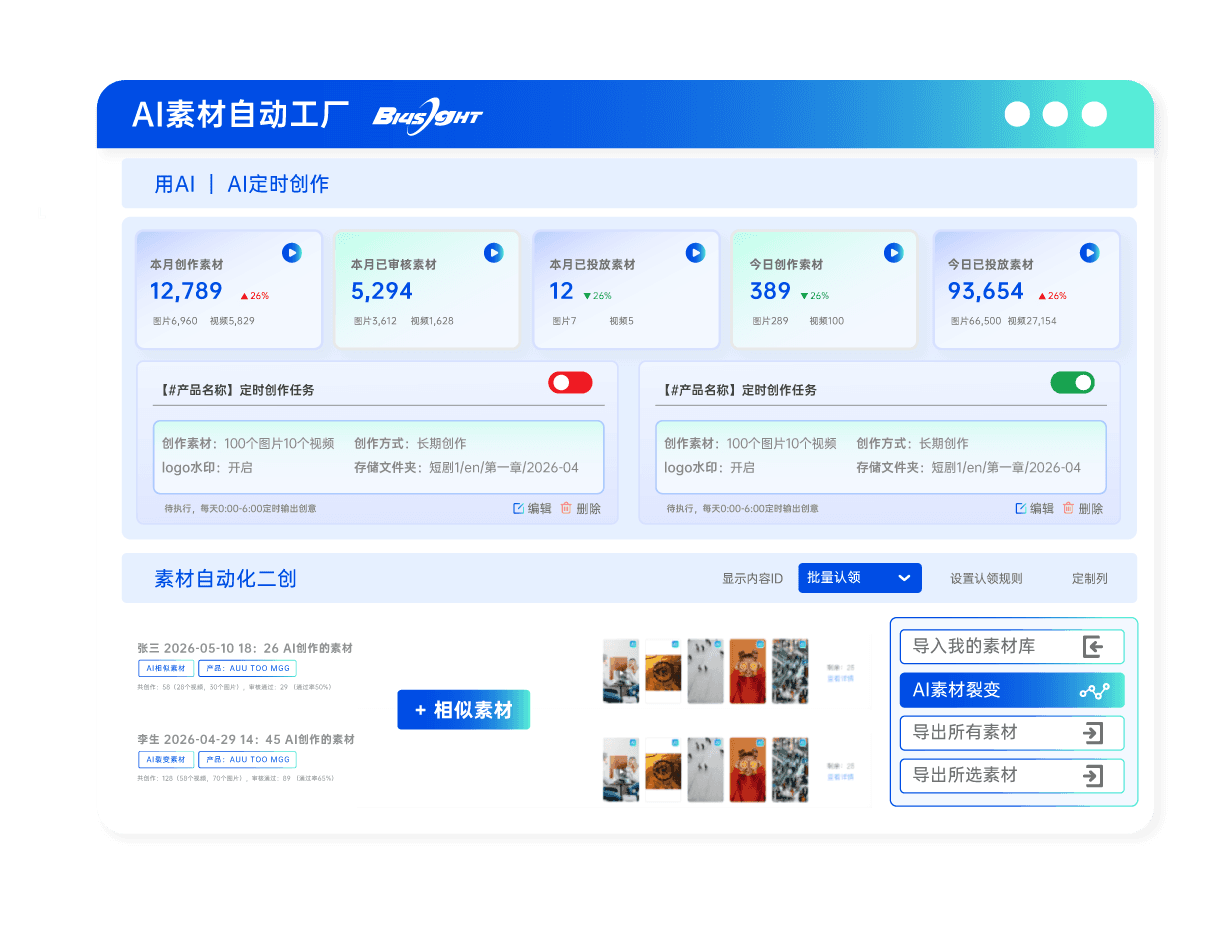Open the 批量认领 dropdown
Screen dimensions: 1224x933
859,578
